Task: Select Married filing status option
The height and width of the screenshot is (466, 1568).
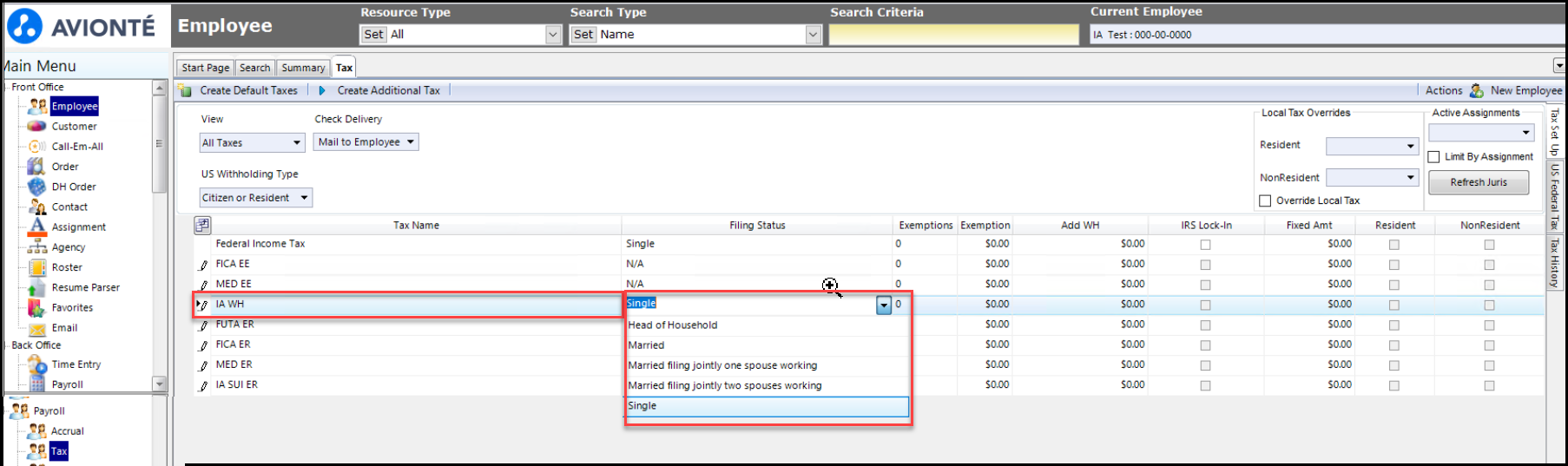Action: tap(768, 345)
